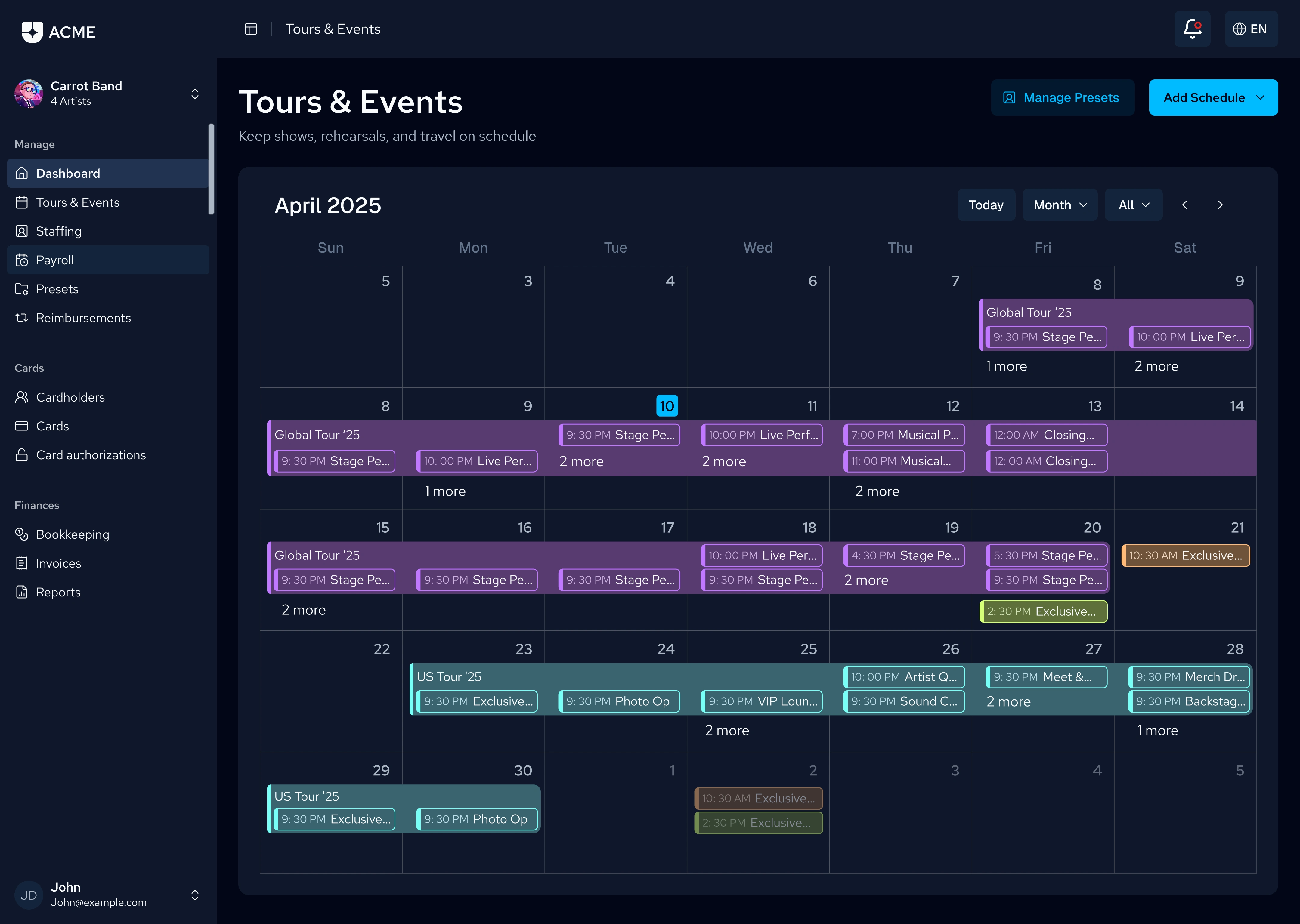Open the Reports page
Screen dimensions: 1300x924
pos(58,592)
